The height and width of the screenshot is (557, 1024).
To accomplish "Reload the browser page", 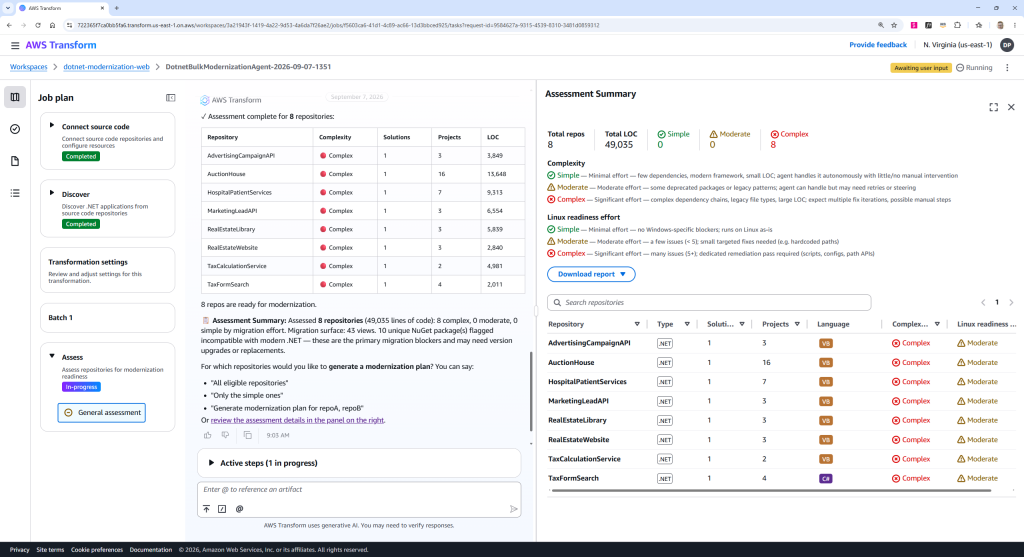I will click(x=38, y=25).
